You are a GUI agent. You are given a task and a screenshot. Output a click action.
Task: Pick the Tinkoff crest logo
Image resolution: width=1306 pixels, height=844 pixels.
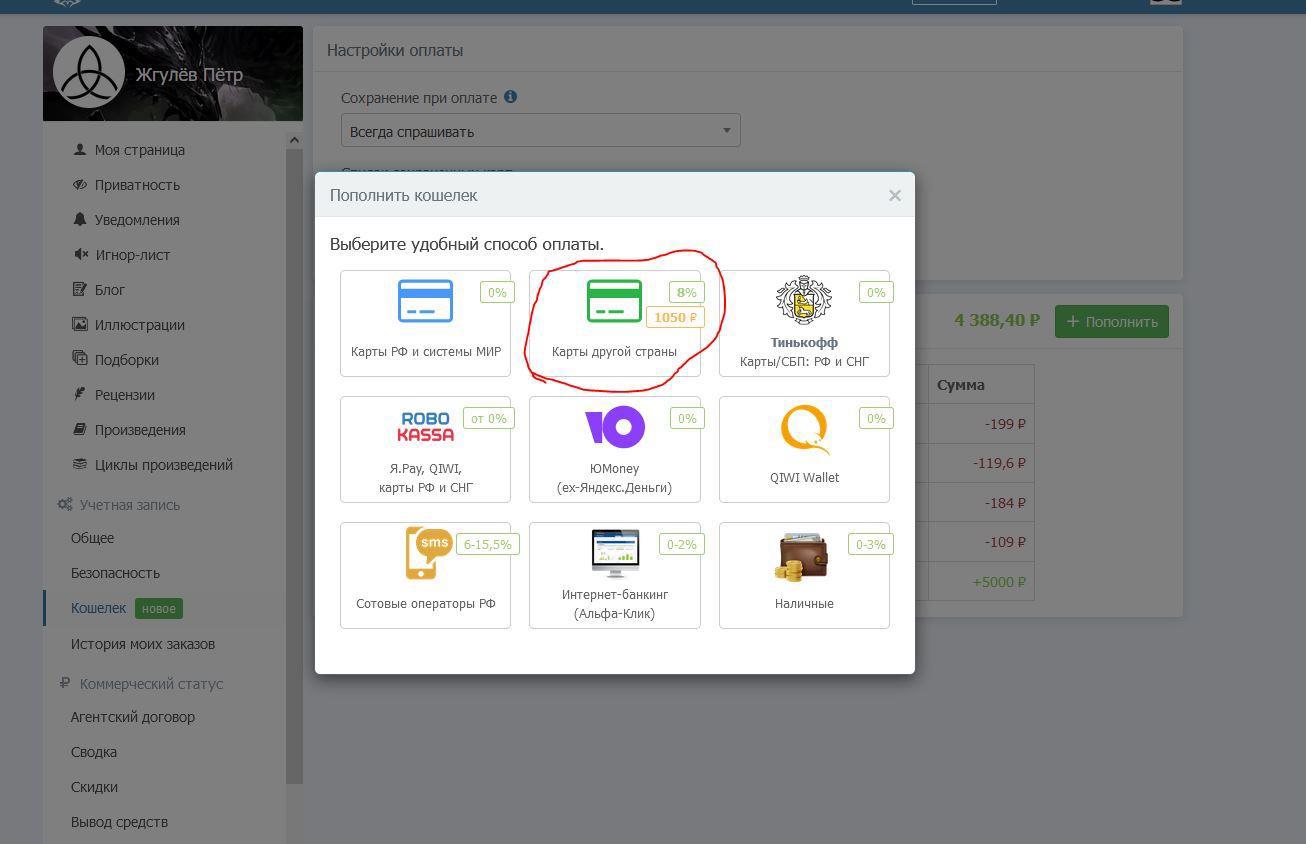click(x=804, y=300)
